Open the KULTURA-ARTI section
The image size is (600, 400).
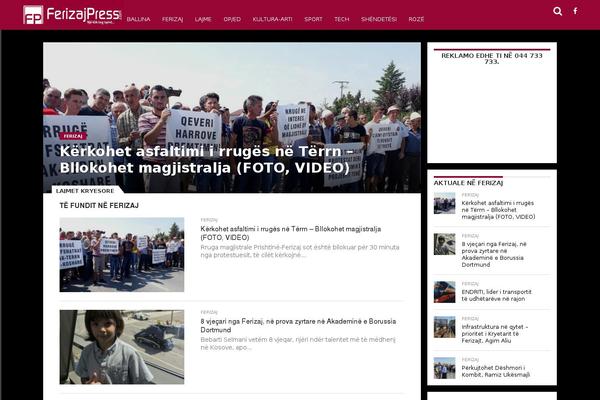pos(272,19)
